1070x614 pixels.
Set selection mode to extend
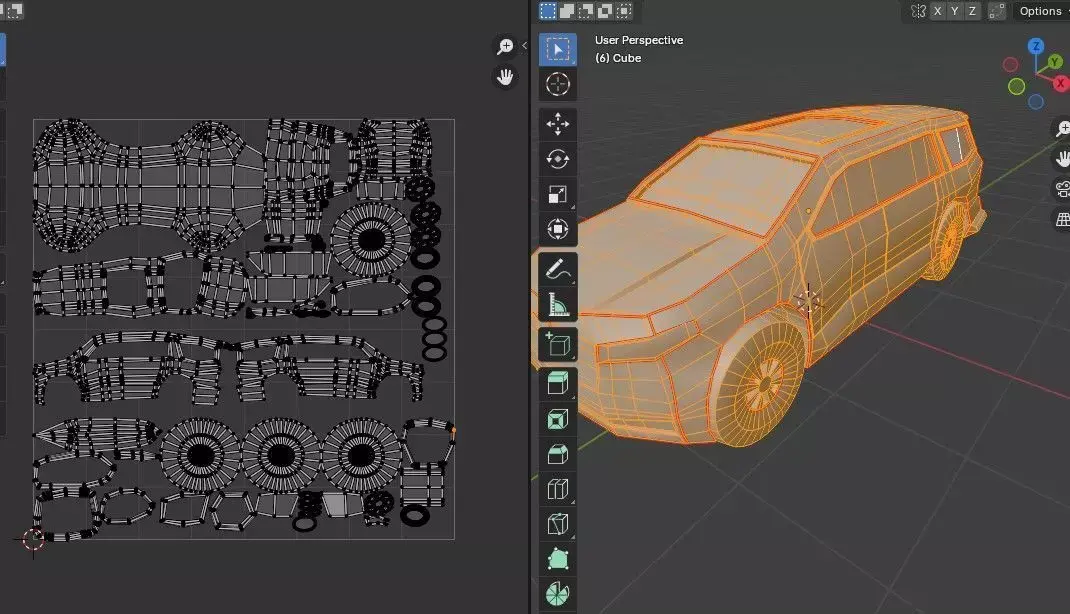566,11
